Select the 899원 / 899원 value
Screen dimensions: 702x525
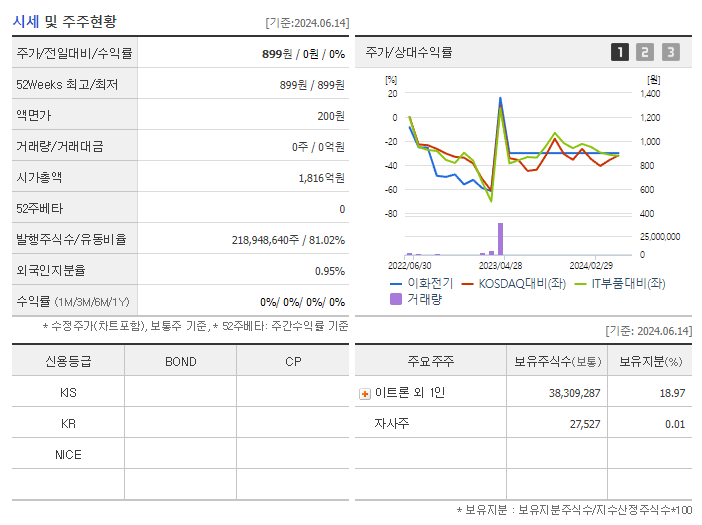click(312, 85)
